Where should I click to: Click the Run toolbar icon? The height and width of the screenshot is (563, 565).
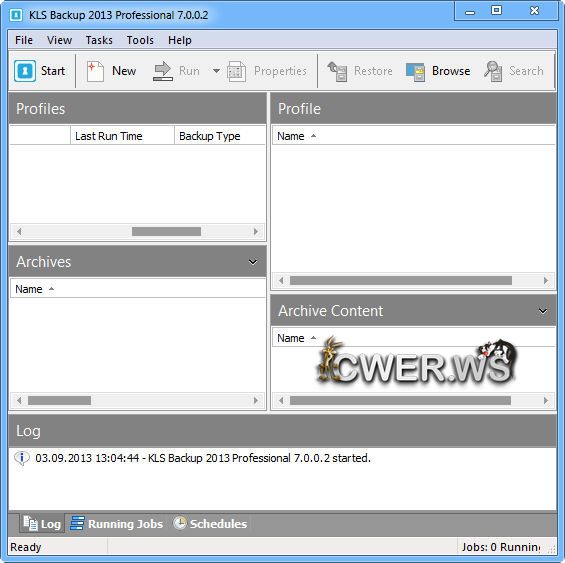point(163,71)
